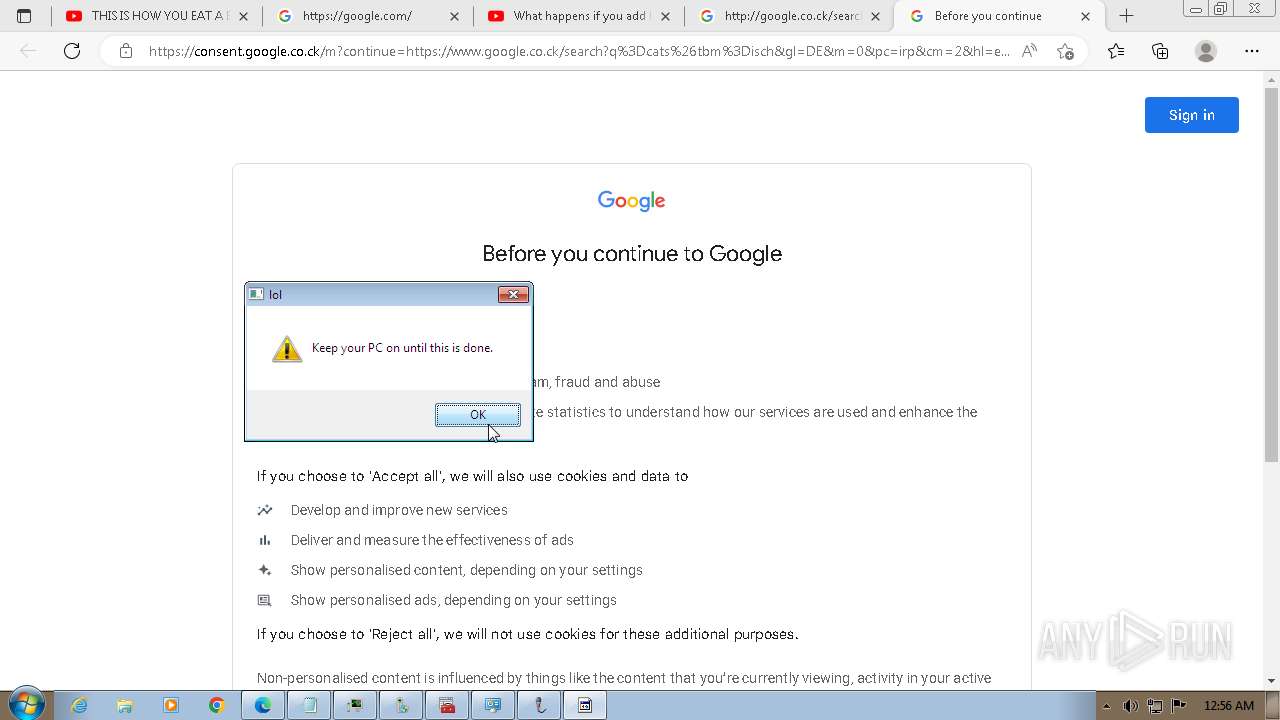The image size is (1280, 720).
Task: Click the tab actions menu icon
Action: pos(24,16)
